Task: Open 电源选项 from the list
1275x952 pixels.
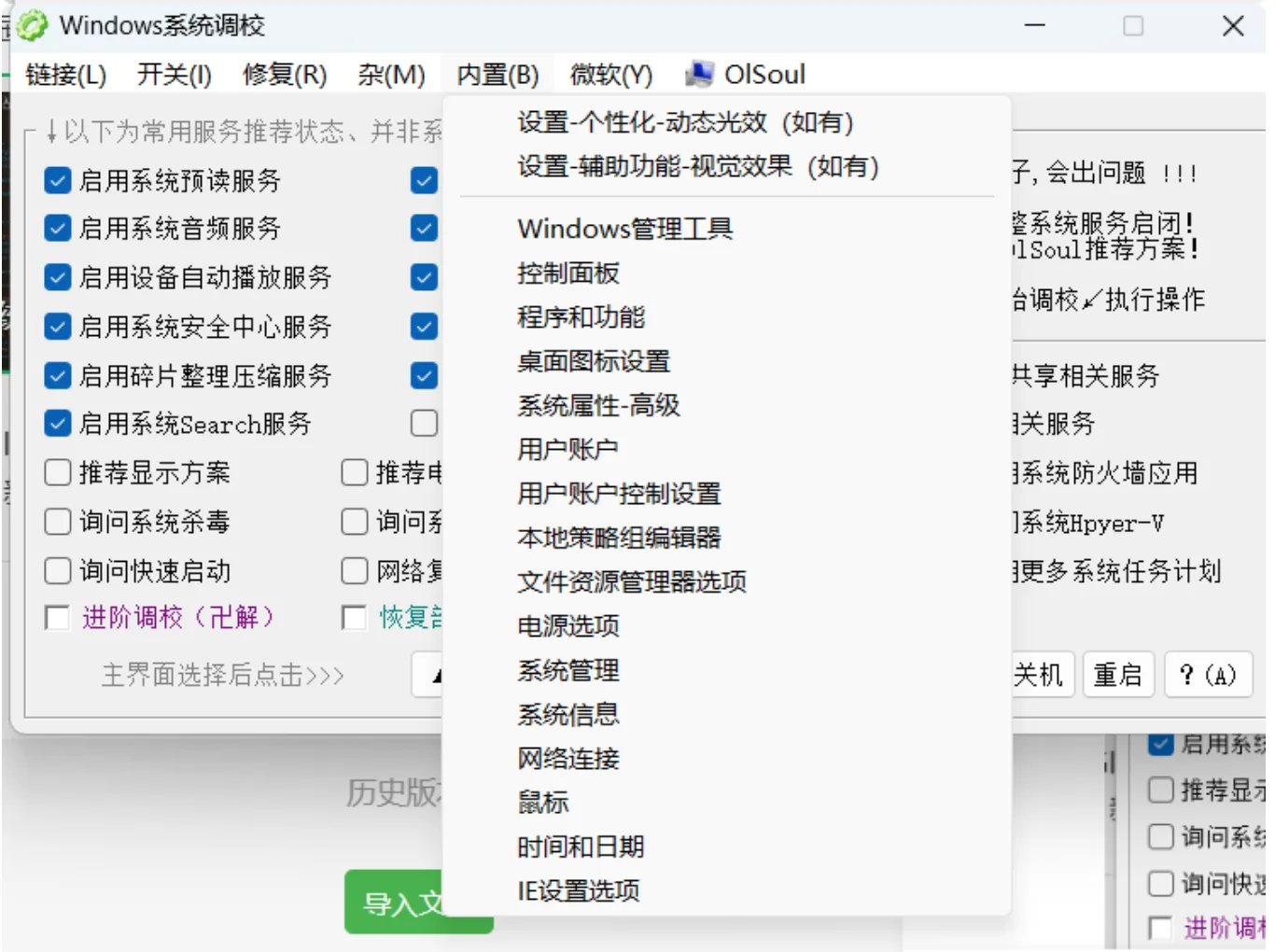Action: point(568,625)
